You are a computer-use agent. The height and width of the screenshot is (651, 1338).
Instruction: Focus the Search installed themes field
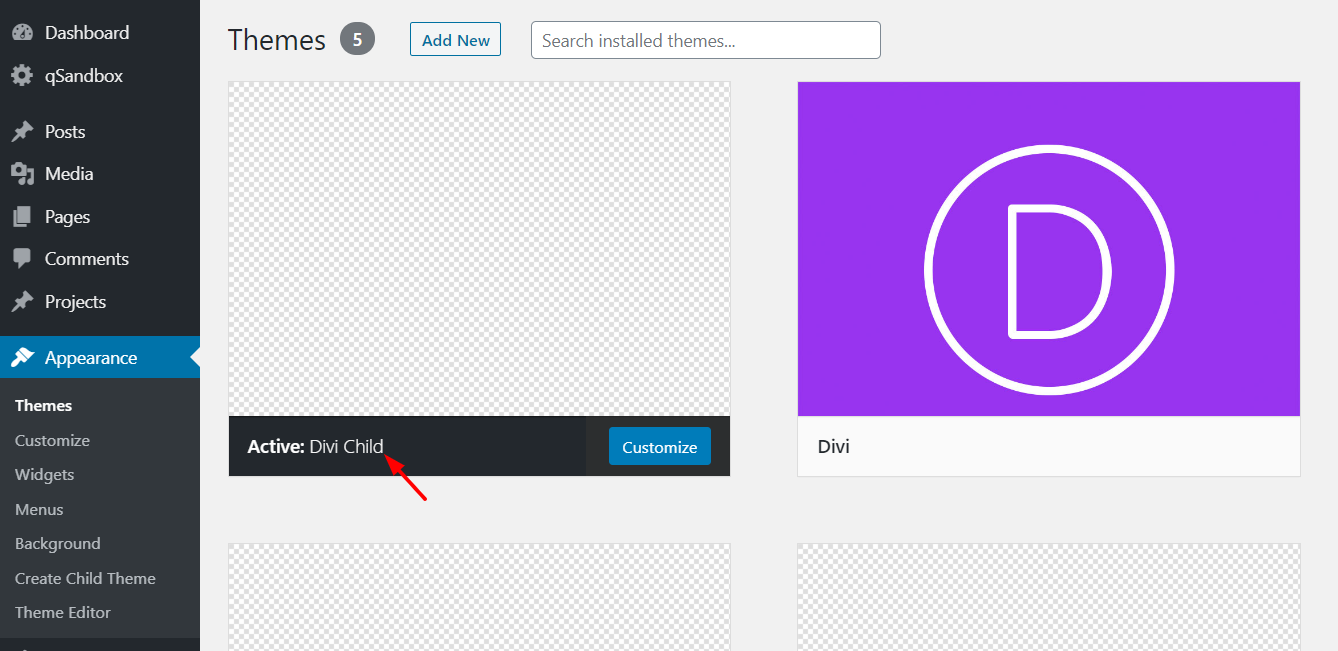[706, 40]
